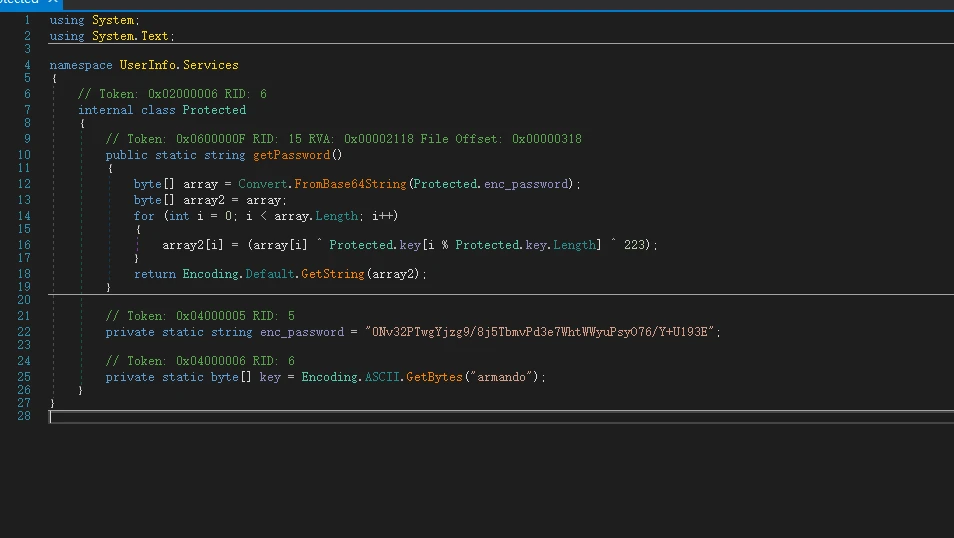Click the "armando" string literal

pyautogui.click(x=501, y=377)
